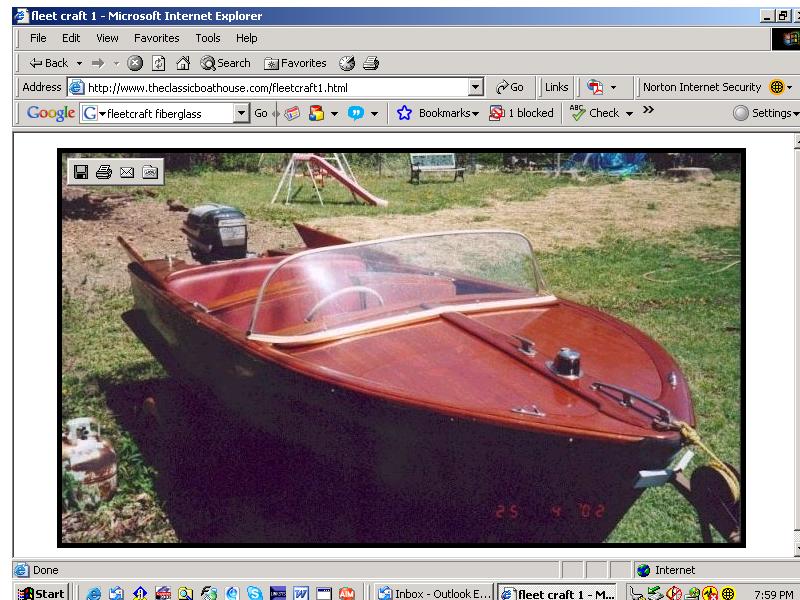
Task: Launch Outlook Express from Quick Launch
Action: click(x=116, y=593)
